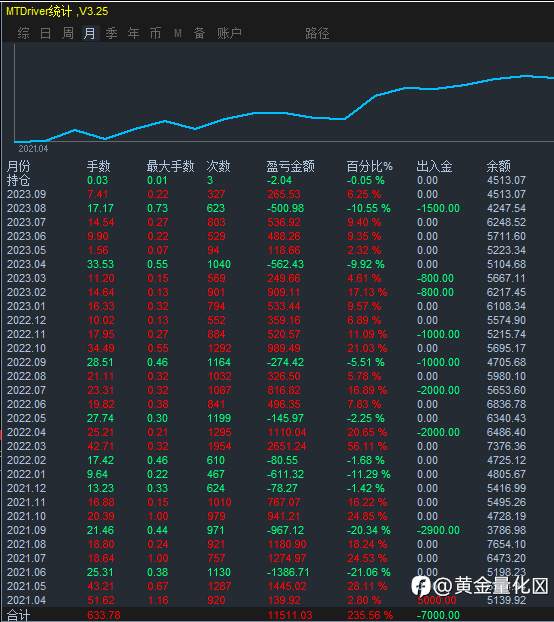This screenshot has width=554, height=622.
Task: Click the 手数 column header
Action: 98,166
